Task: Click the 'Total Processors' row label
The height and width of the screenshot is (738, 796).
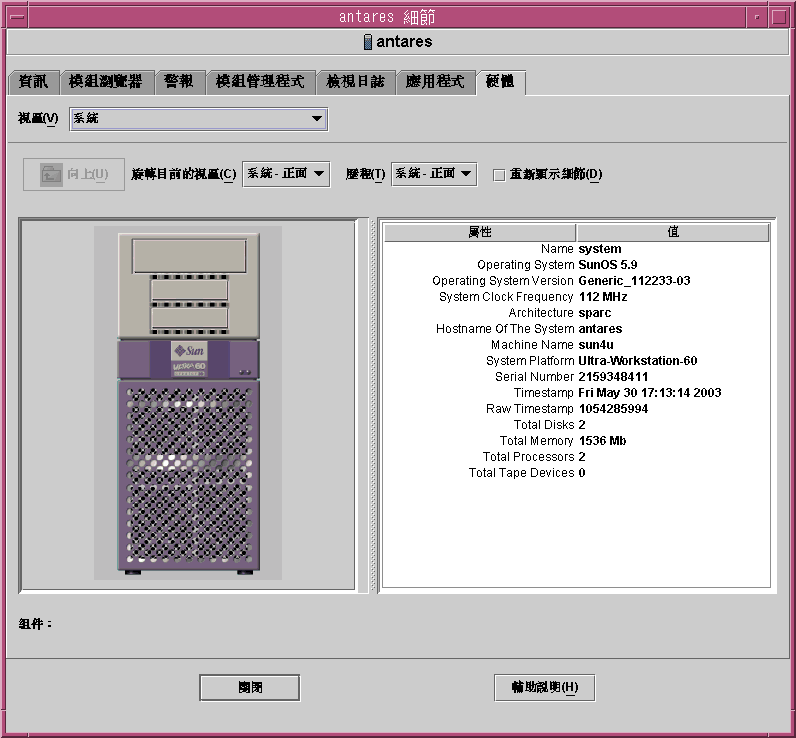Action: (528, 456)
